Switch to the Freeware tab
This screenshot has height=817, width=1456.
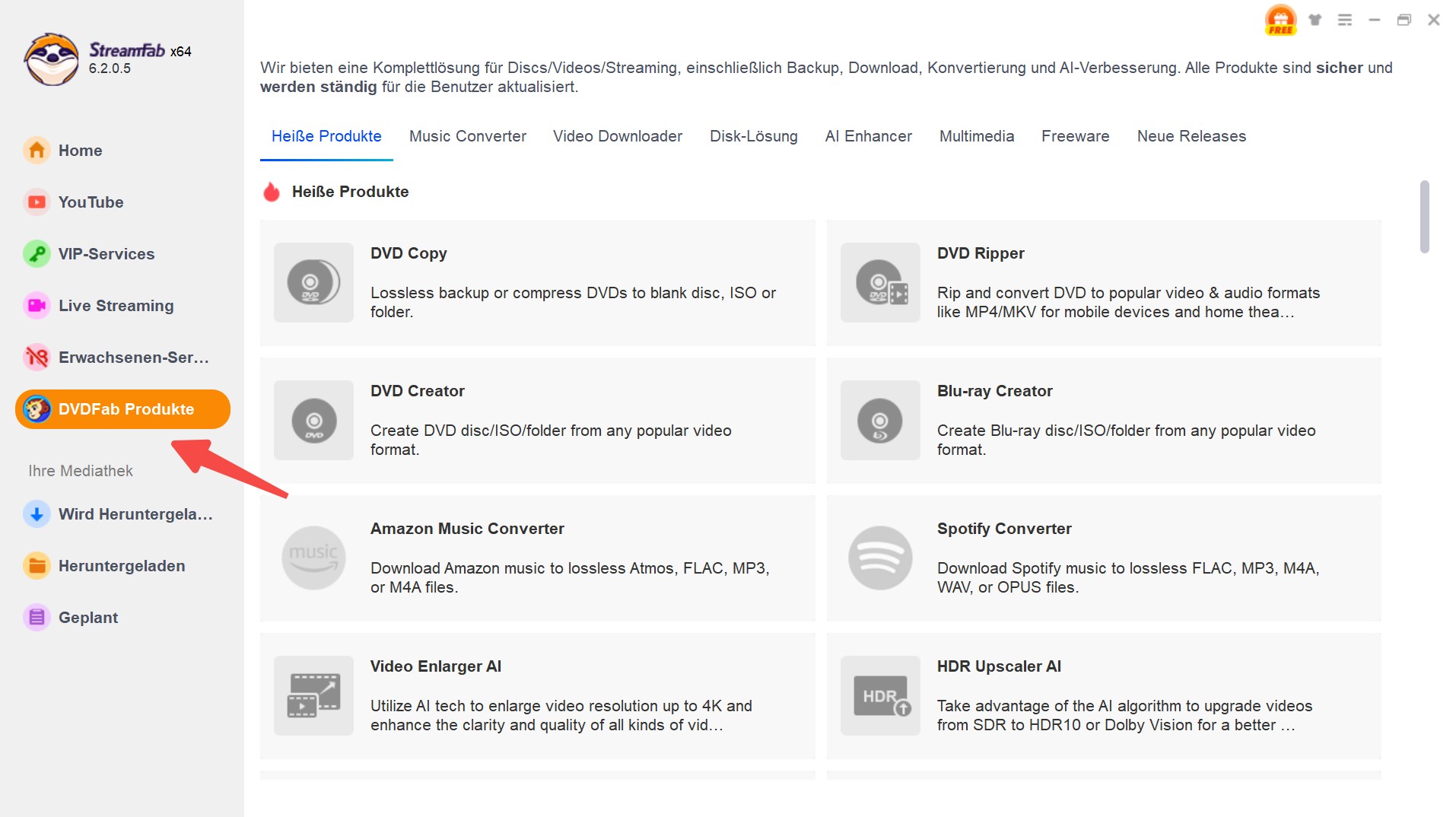[1076, 136]
